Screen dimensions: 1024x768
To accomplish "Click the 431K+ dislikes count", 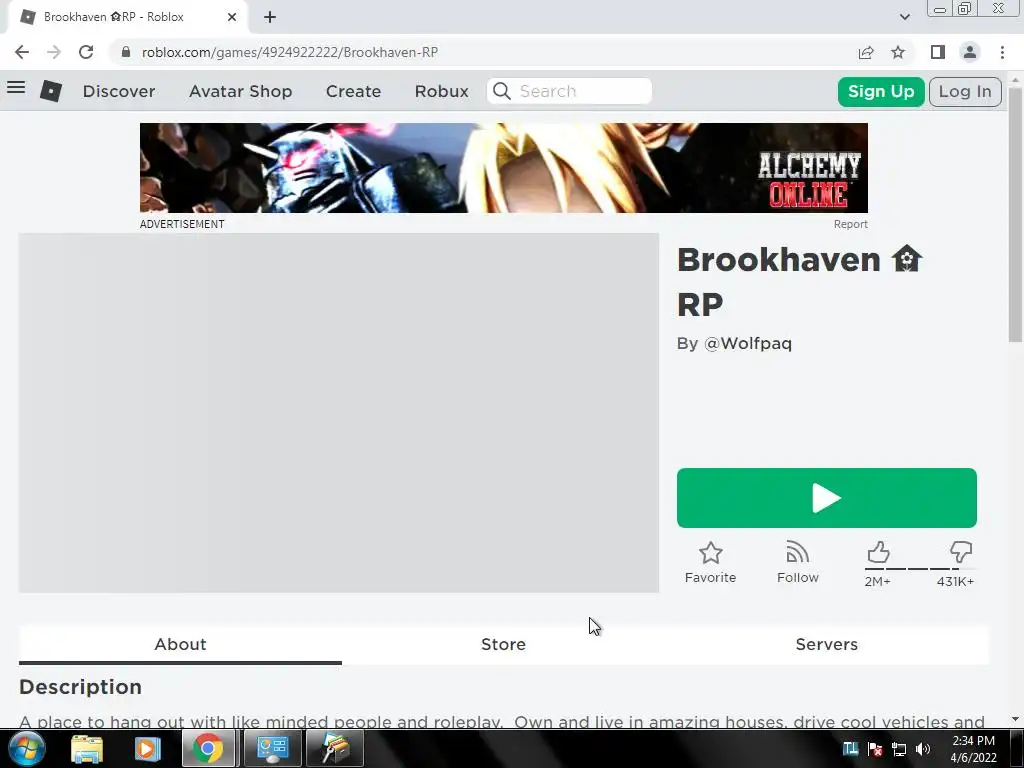I will 955,581.
